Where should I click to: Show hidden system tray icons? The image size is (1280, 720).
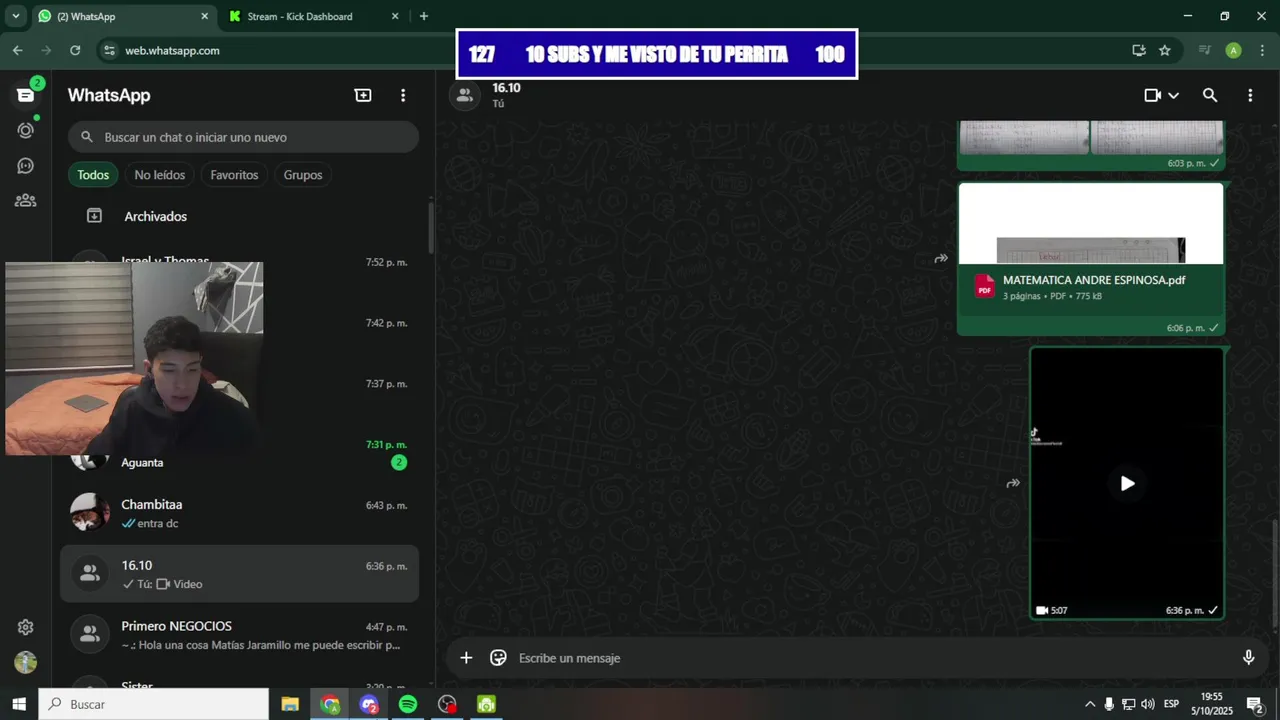click(1090, 704)
